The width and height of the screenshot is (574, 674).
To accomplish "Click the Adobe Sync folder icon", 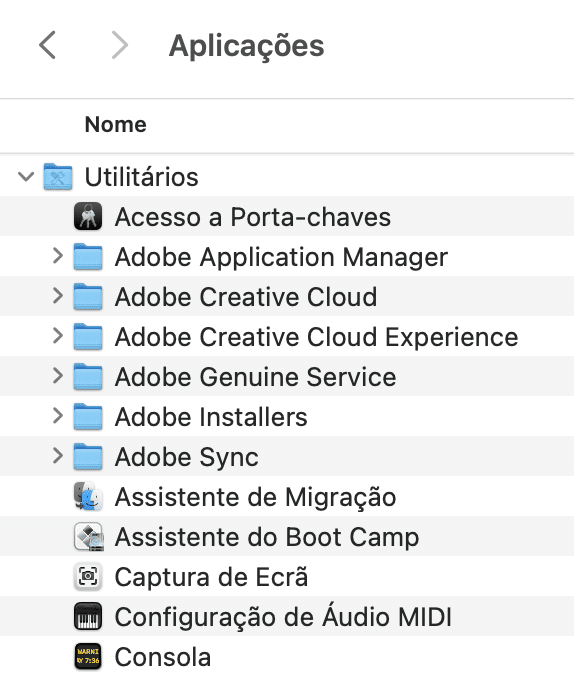I will click(x=88, y=456).
